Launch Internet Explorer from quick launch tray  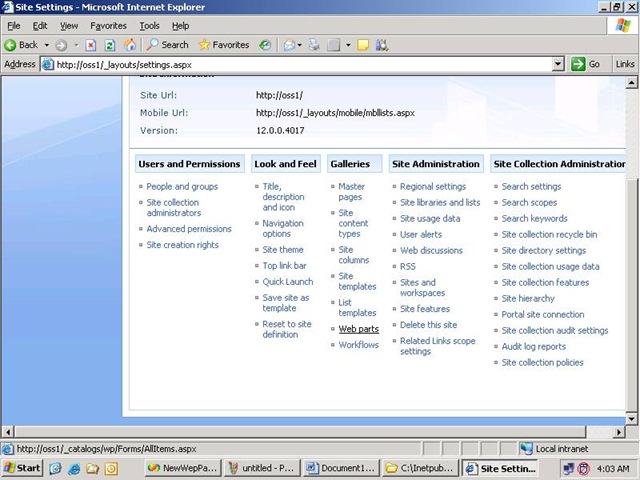(x=74, y=468)
